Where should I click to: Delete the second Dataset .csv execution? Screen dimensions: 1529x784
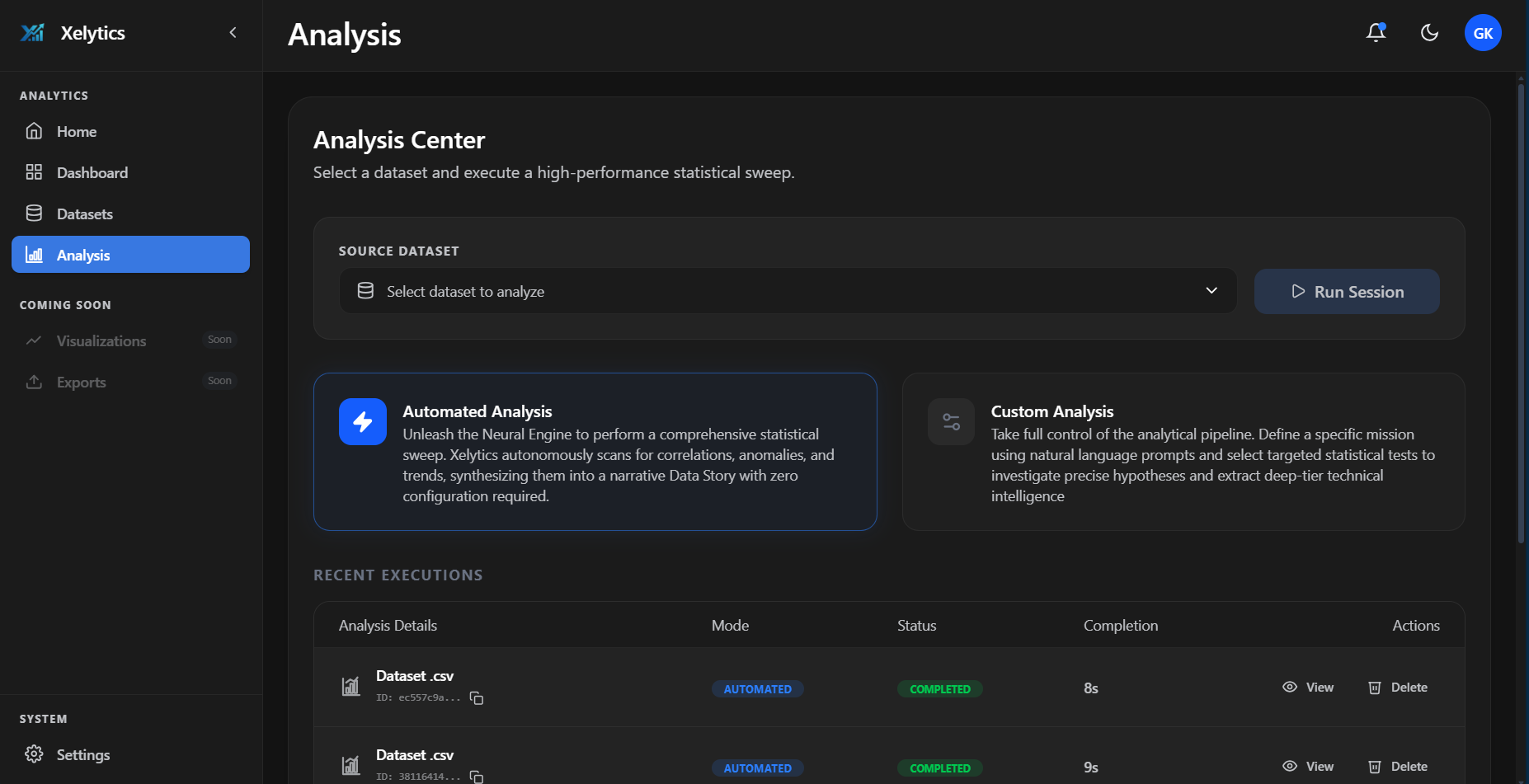pos(1398,766)
